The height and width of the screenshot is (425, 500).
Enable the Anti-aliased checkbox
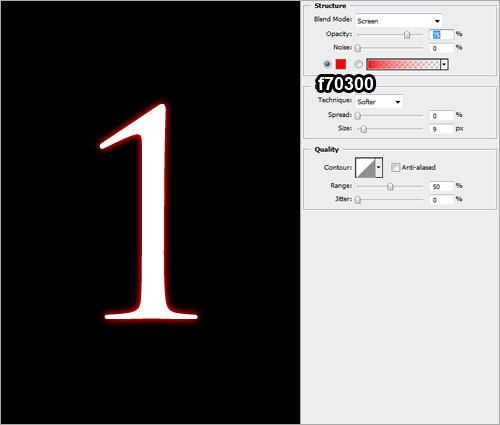point(395,167)
